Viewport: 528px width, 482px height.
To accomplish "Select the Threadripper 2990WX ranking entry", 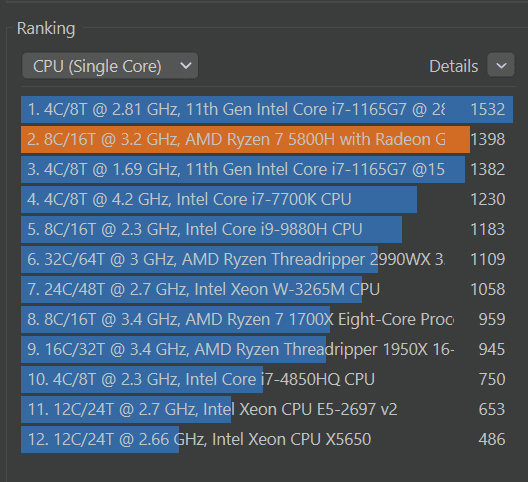I will (267, 259).
